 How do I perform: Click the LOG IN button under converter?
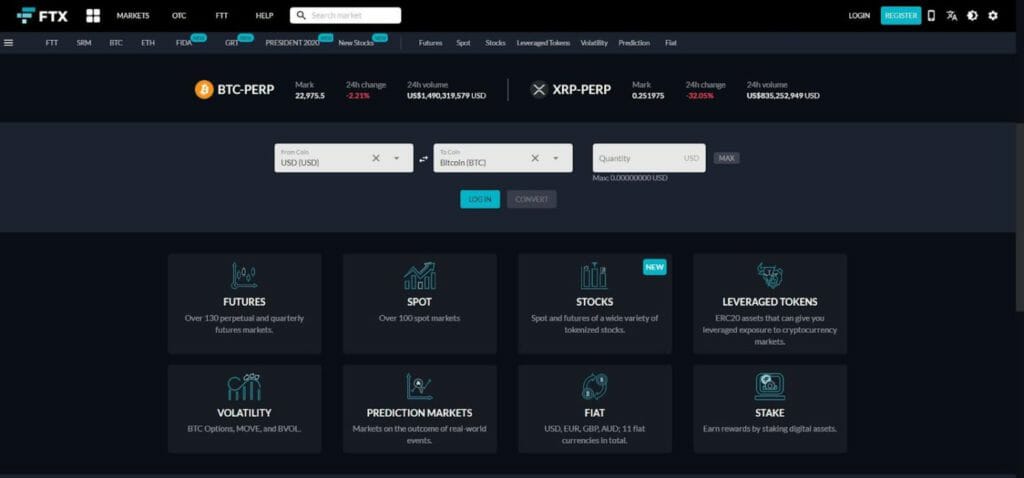(480, 199)
